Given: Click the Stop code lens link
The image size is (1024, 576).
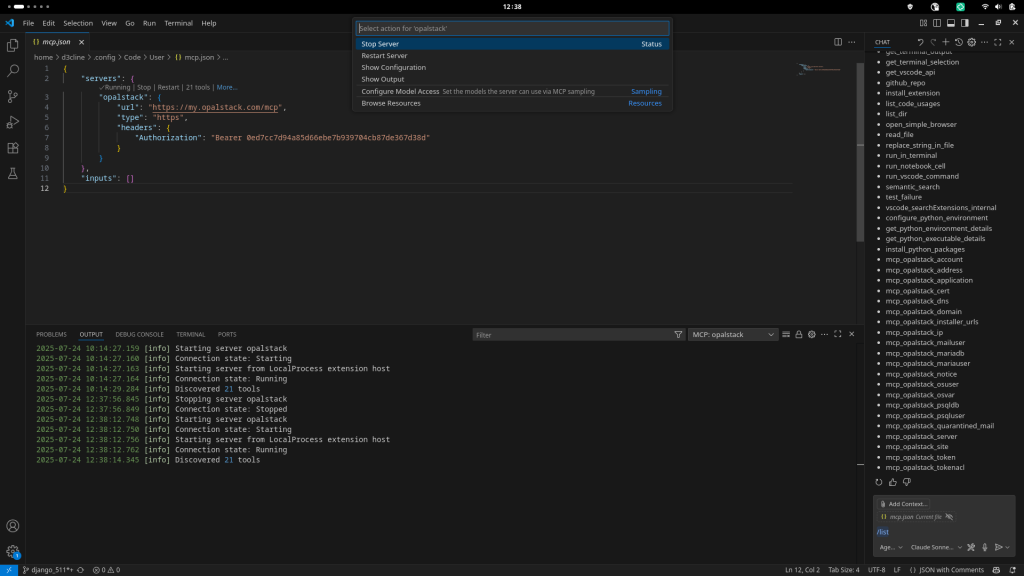Looking at the screenshot, I should [144, 88].
